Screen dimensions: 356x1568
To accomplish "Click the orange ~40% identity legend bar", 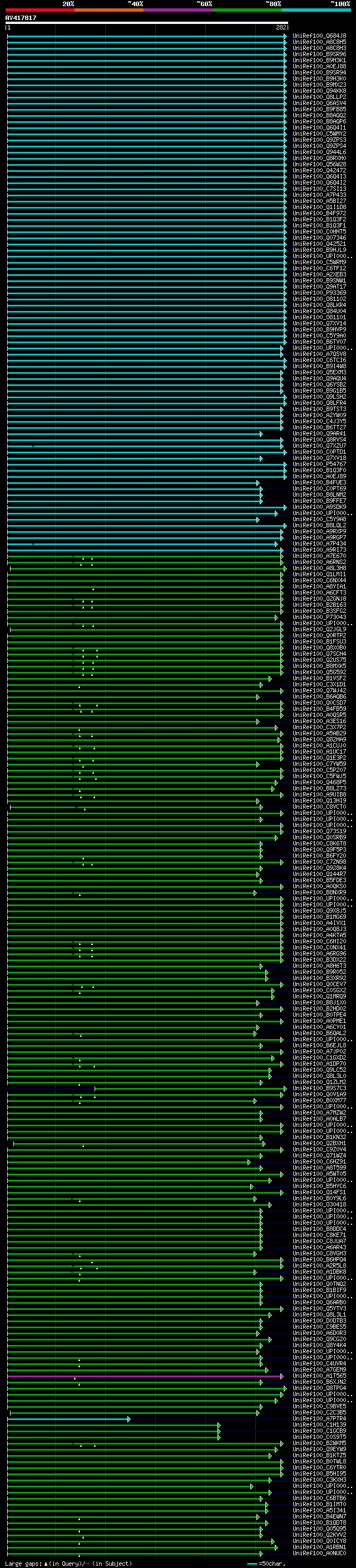I will [x=109, y=10].
